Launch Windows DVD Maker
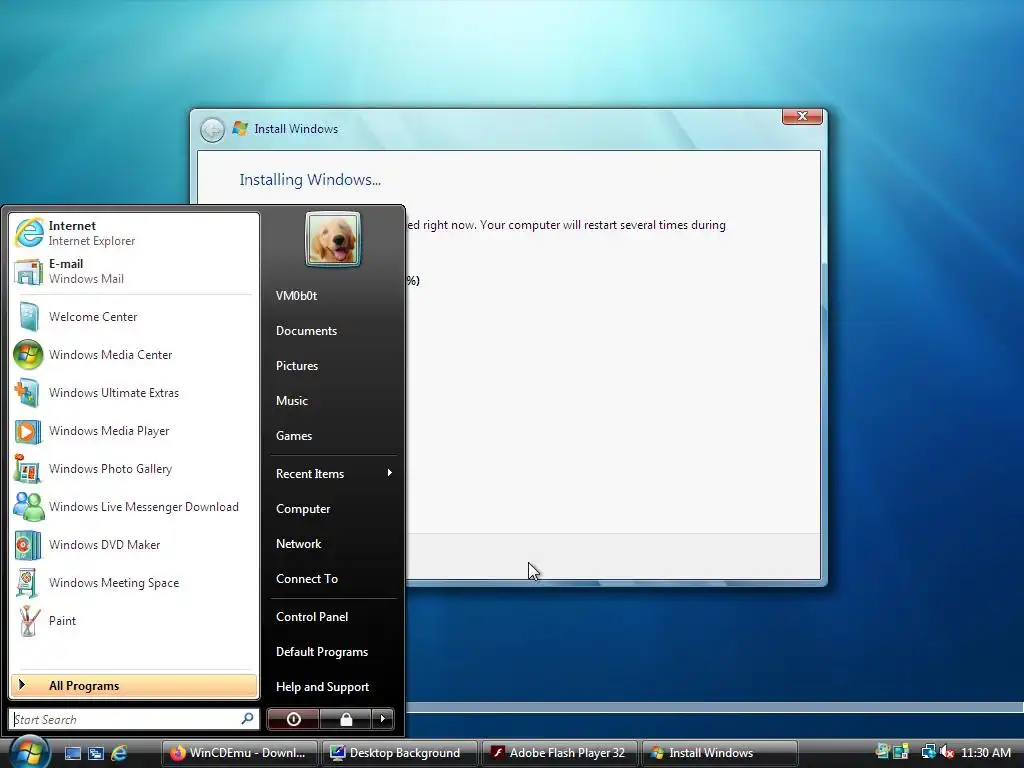This screenshot has height=768, width=1024. (x=134, y=545)
